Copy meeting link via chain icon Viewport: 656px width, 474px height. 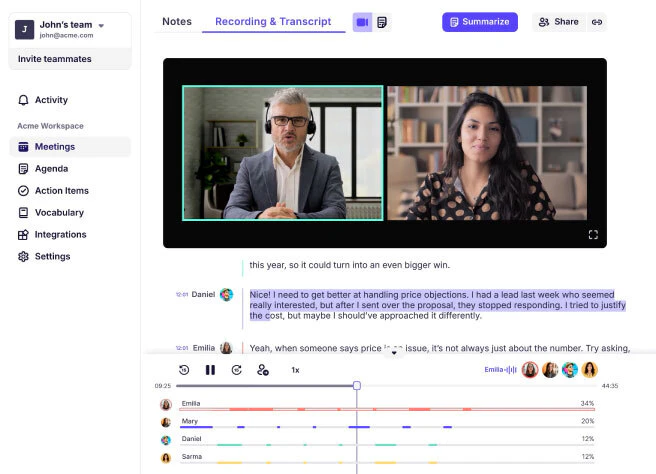[x=597, y=22]
